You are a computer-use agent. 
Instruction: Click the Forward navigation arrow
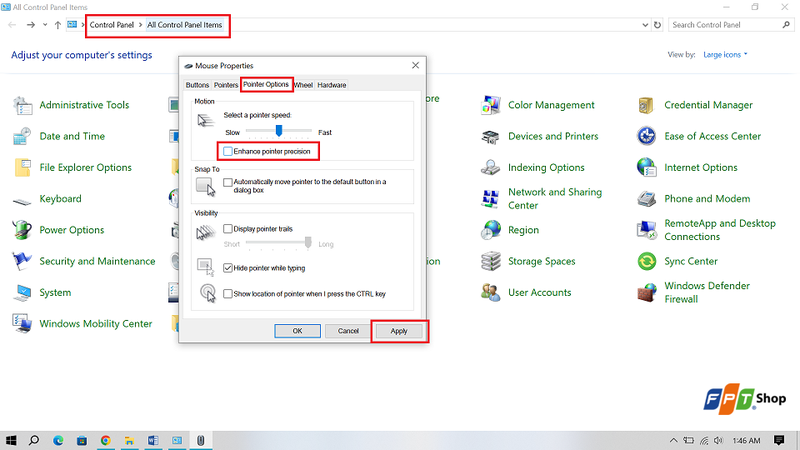pos(31,25)
